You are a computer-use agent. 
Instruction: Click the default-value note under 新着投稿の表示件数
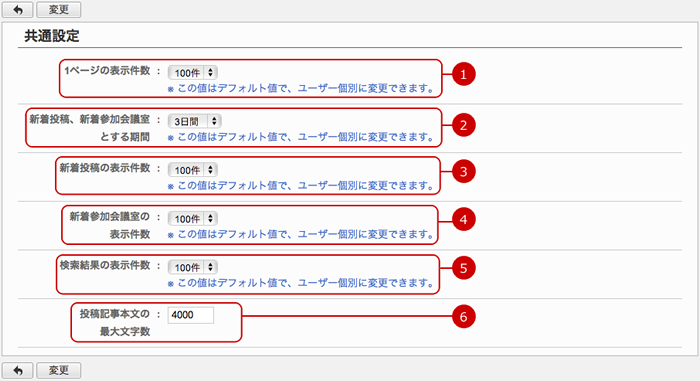click(300, 186)
